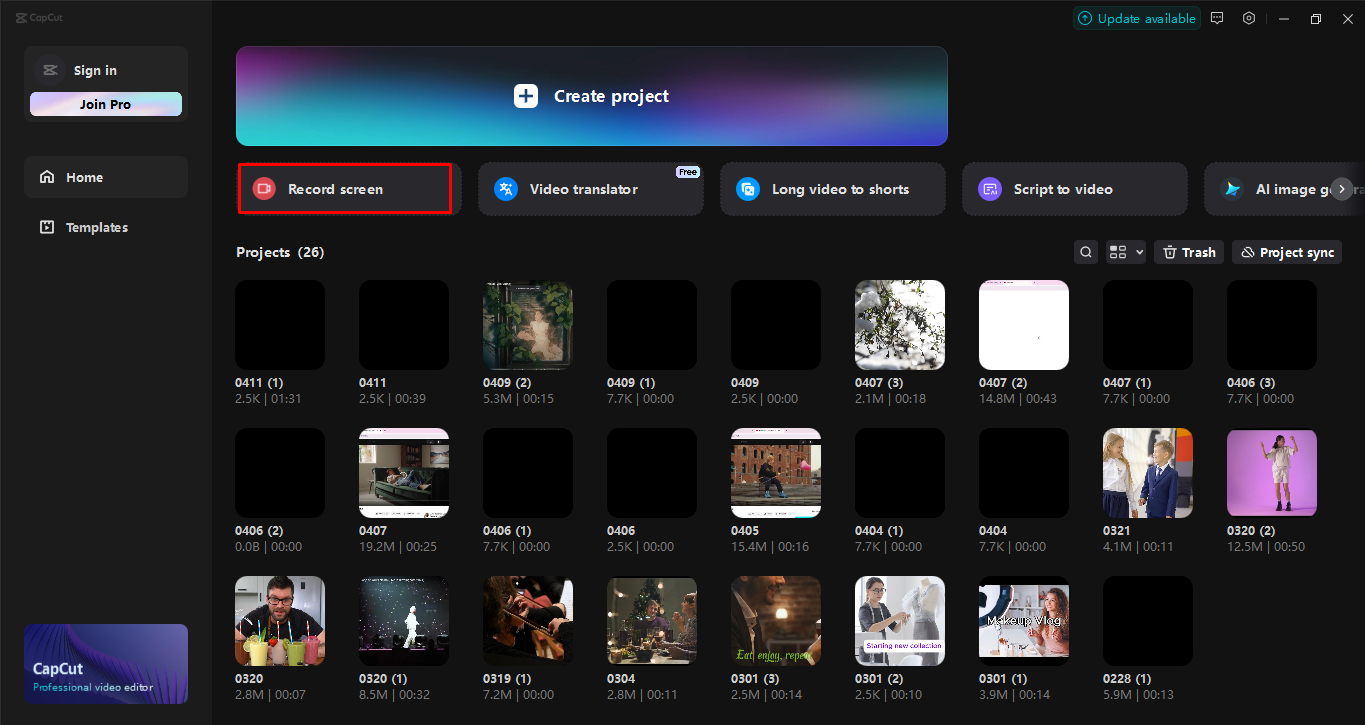Viewport: 1365px width, 725px height.
Task: Sign in to your CapCut account
Action: tap(95, 69)
